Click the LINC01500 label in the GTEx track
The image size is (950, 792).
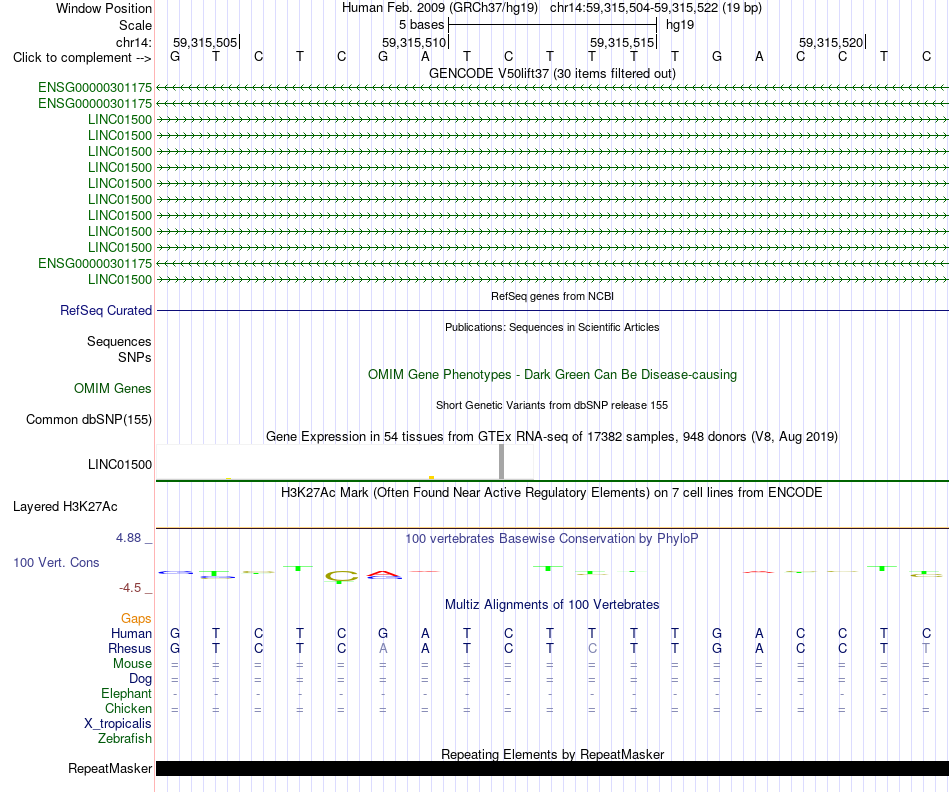pos(120,465)
